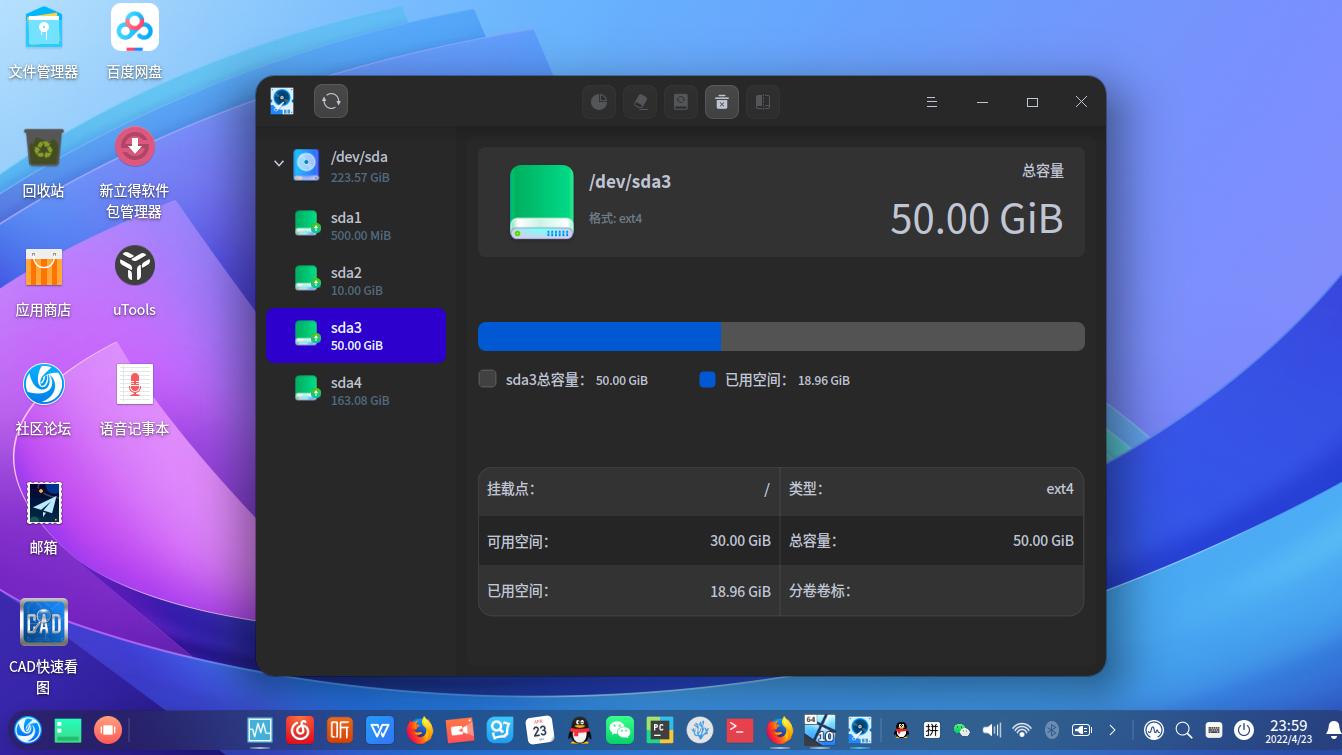Toggle the sda3总容量 legend checkbox
Screen dimensions: 1342x755
coord(488,379)
